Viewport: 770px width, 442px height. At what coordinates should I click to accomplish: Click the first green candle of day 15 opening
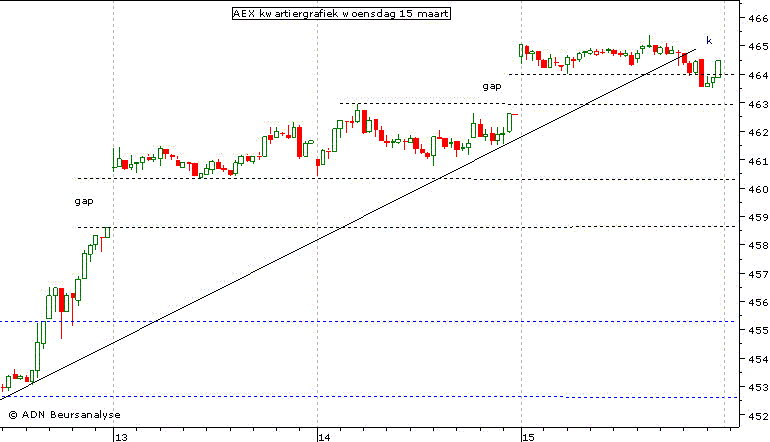click(521, 52)
